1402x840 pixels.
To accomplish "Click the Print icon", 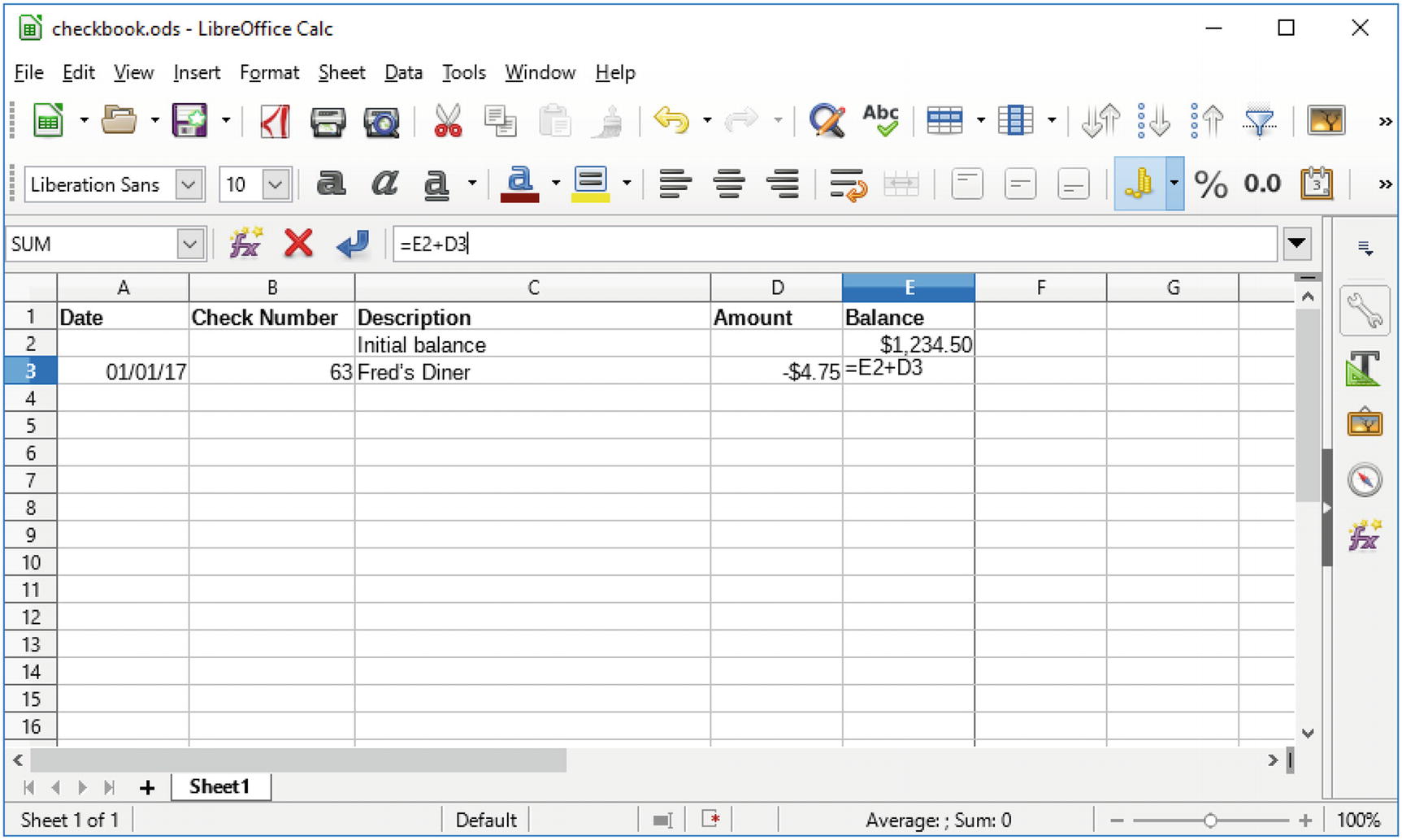I will [x=328, y=122].
